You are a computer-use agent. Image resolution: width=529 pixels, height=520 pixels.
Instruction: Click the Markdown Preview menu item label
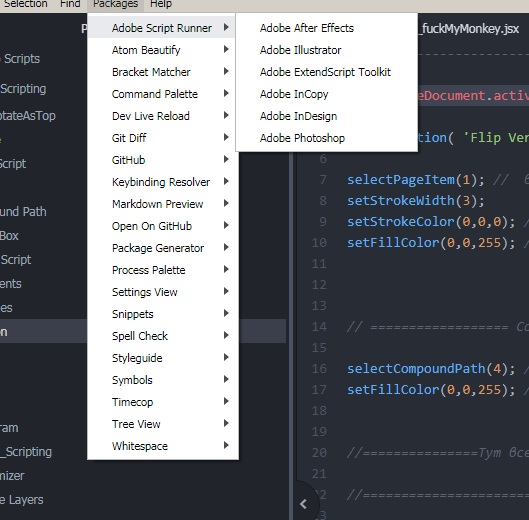(158, 204)
